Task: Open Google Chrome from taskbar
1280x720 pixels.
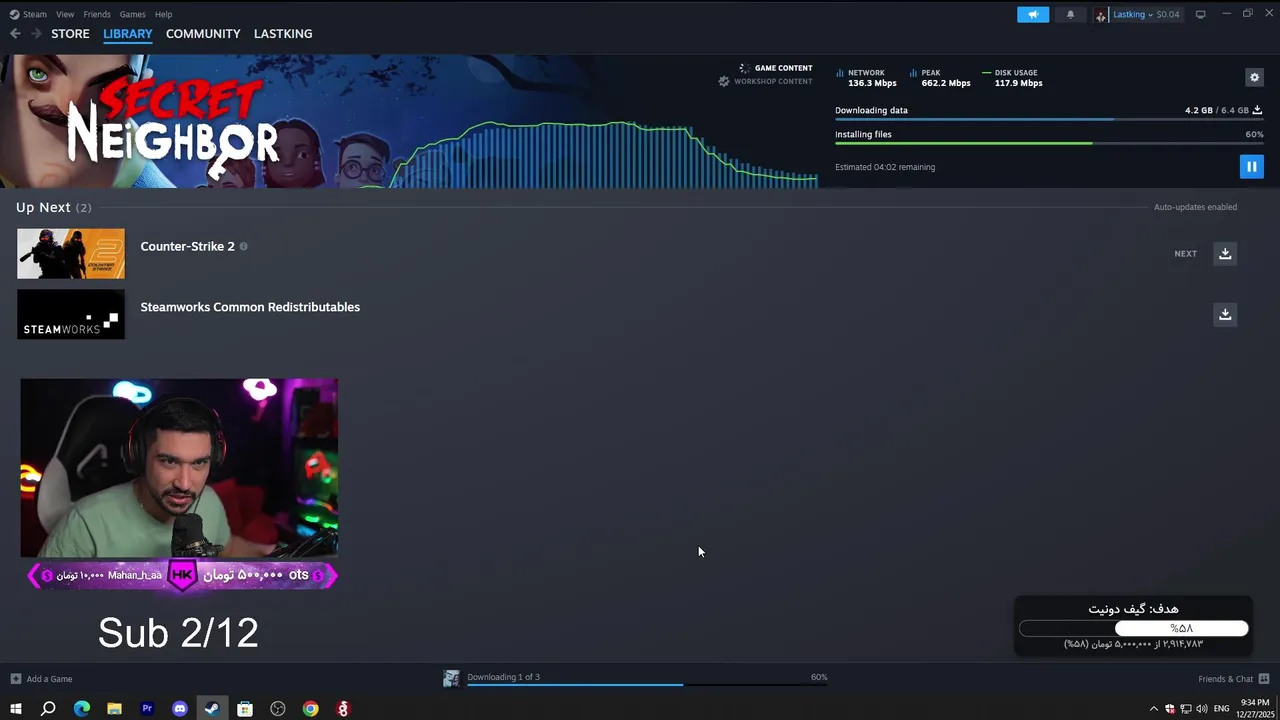Action: click(x=311, y=708)
